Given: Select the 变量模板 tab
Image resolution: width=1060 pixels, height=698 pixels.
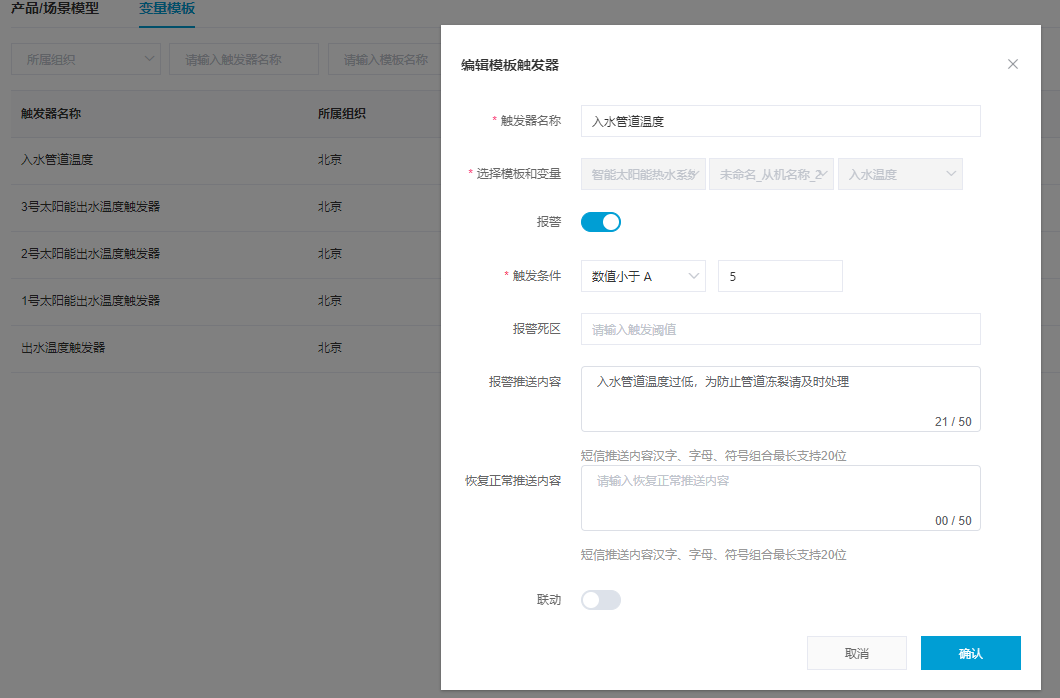Looking at the screenshot, I should (x=167, y=9).
